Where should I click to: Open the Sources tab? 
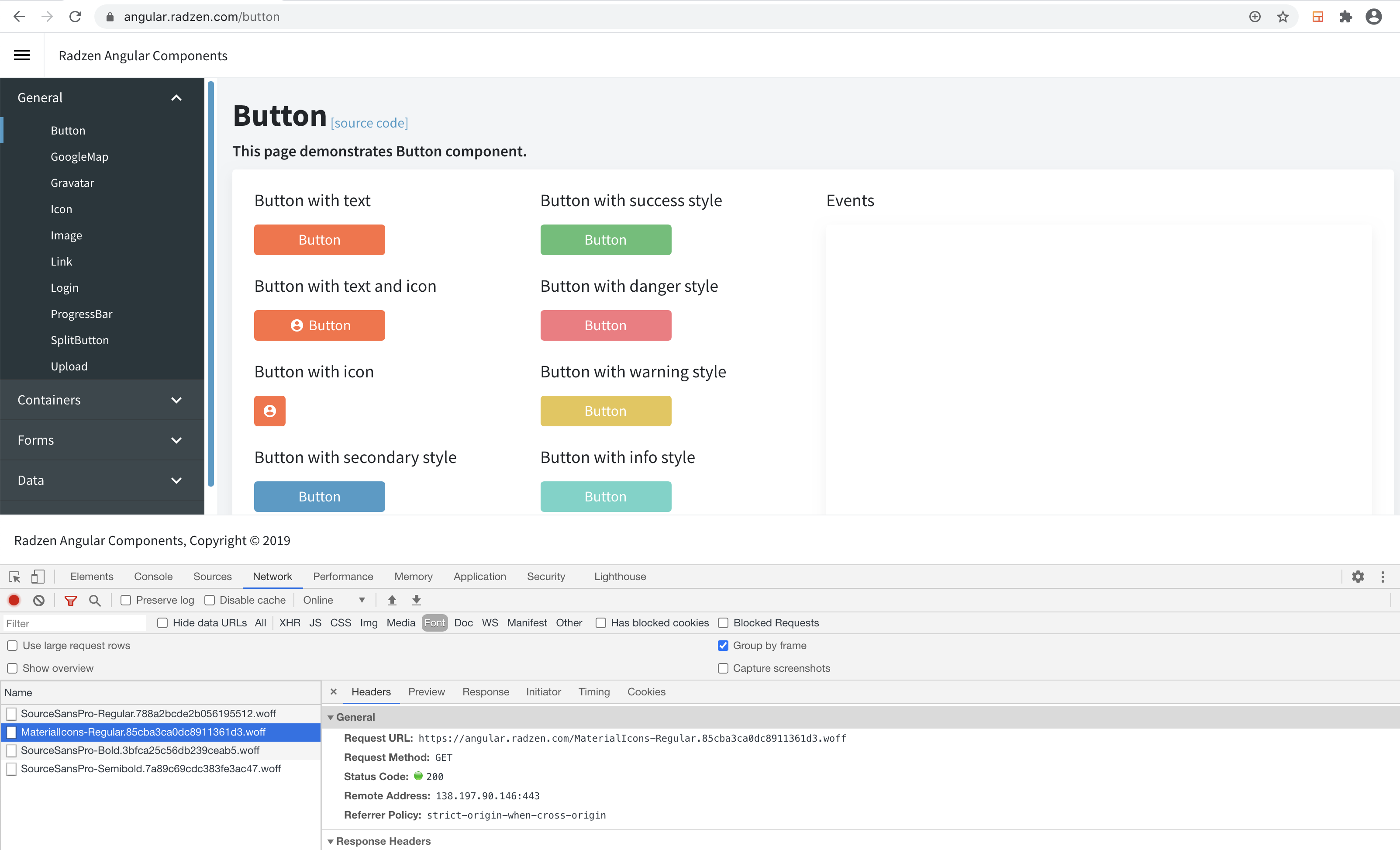[213, 576]
